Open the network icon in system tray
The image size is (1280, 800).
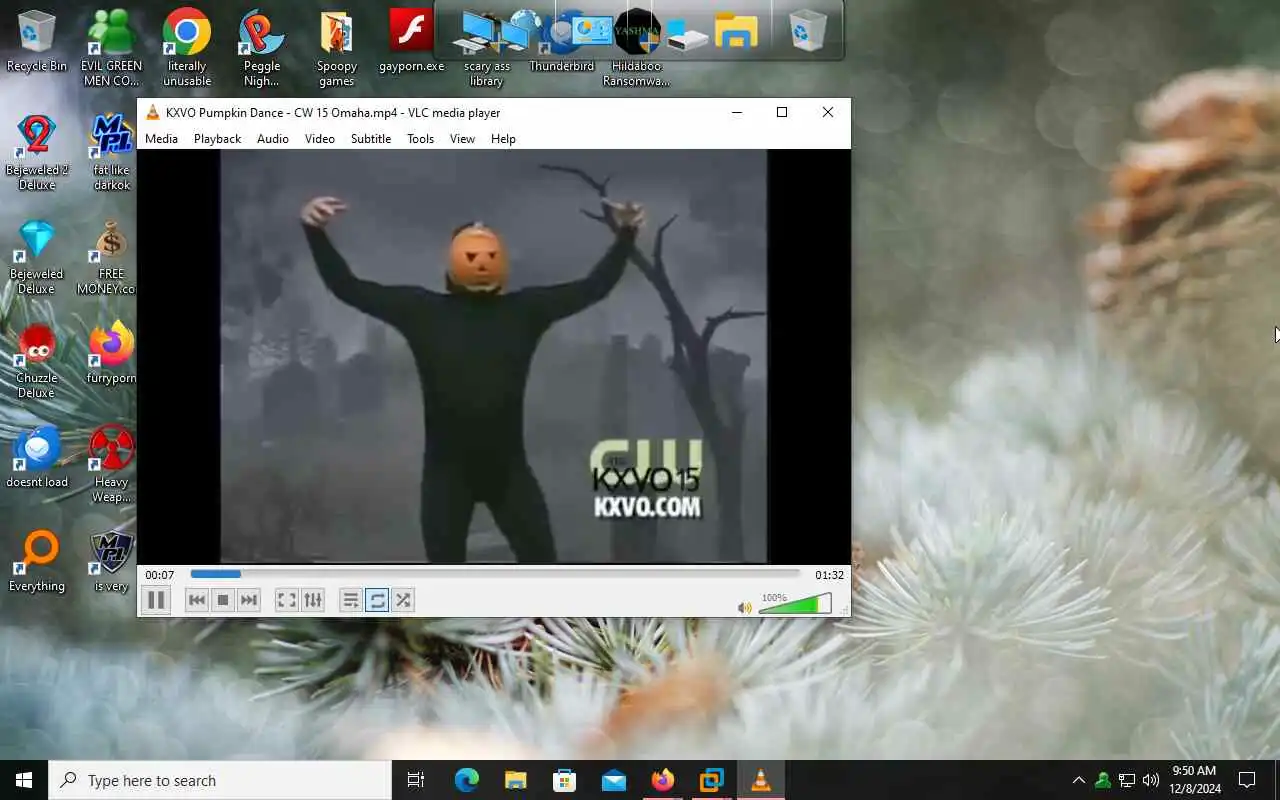1127,780
